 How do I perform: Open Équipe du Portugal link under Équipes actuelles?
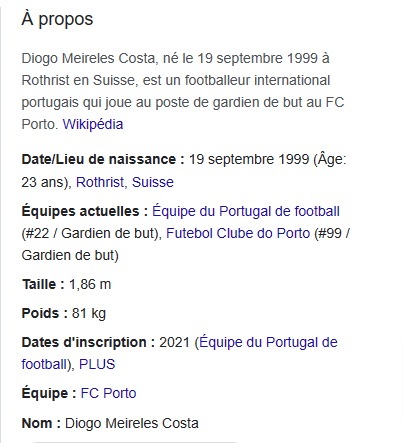coord(246,211)
